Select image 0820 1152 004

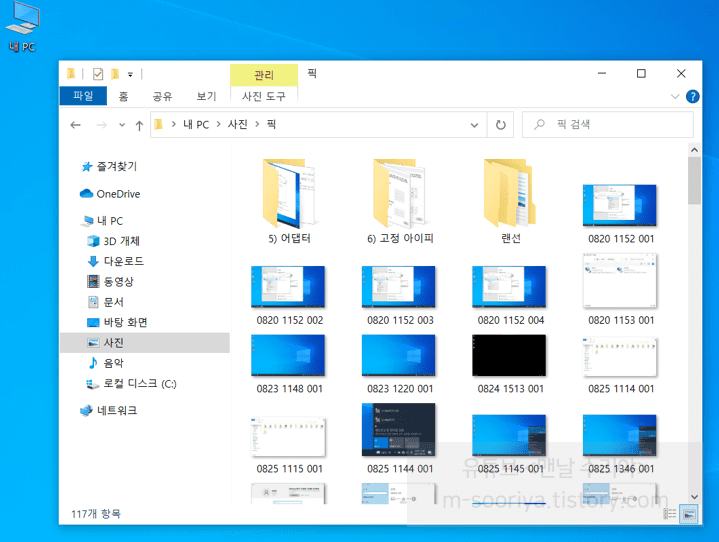pyautogui.click(x=510, y=295)
